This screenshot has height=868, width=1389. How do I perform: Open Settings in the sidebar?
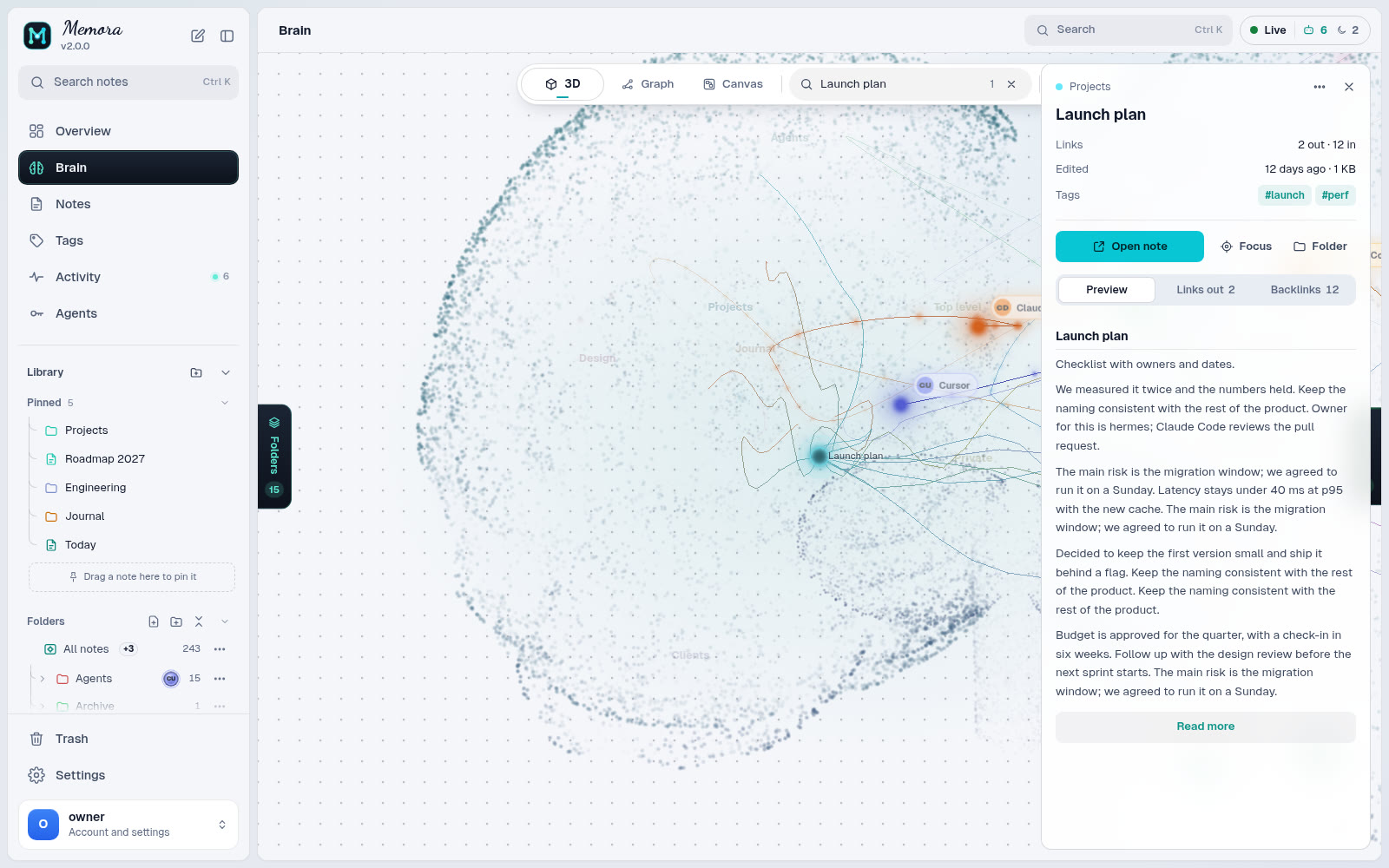[128, 775]
